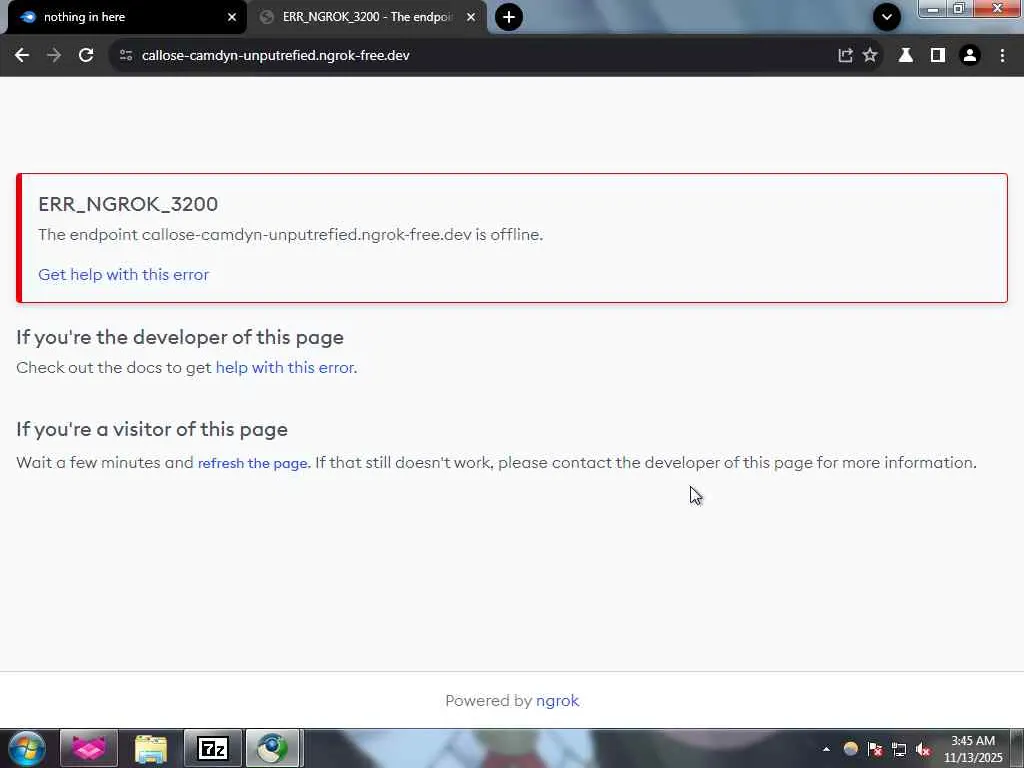Screen dimensions: 1024x768
Task: Click 'If you're a visitor of this page'
Action: (152, 429)
